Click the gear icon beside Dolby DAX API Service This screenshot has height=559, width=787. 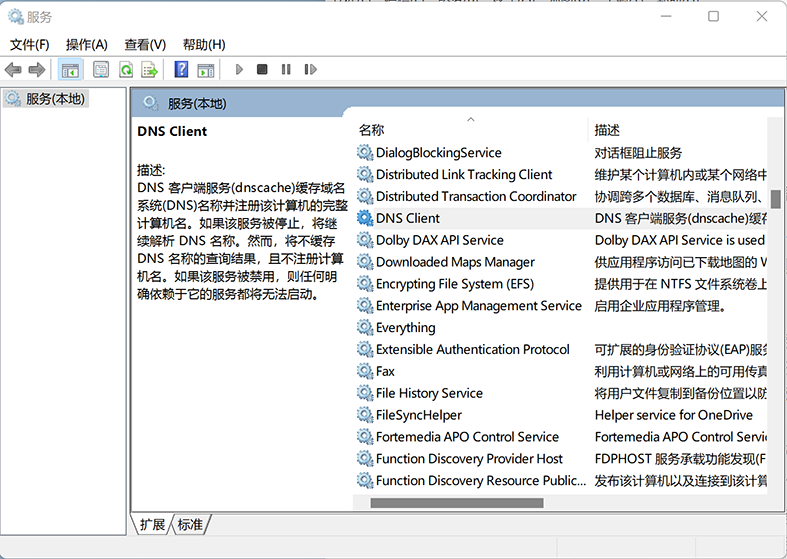[x=365, y=240]
